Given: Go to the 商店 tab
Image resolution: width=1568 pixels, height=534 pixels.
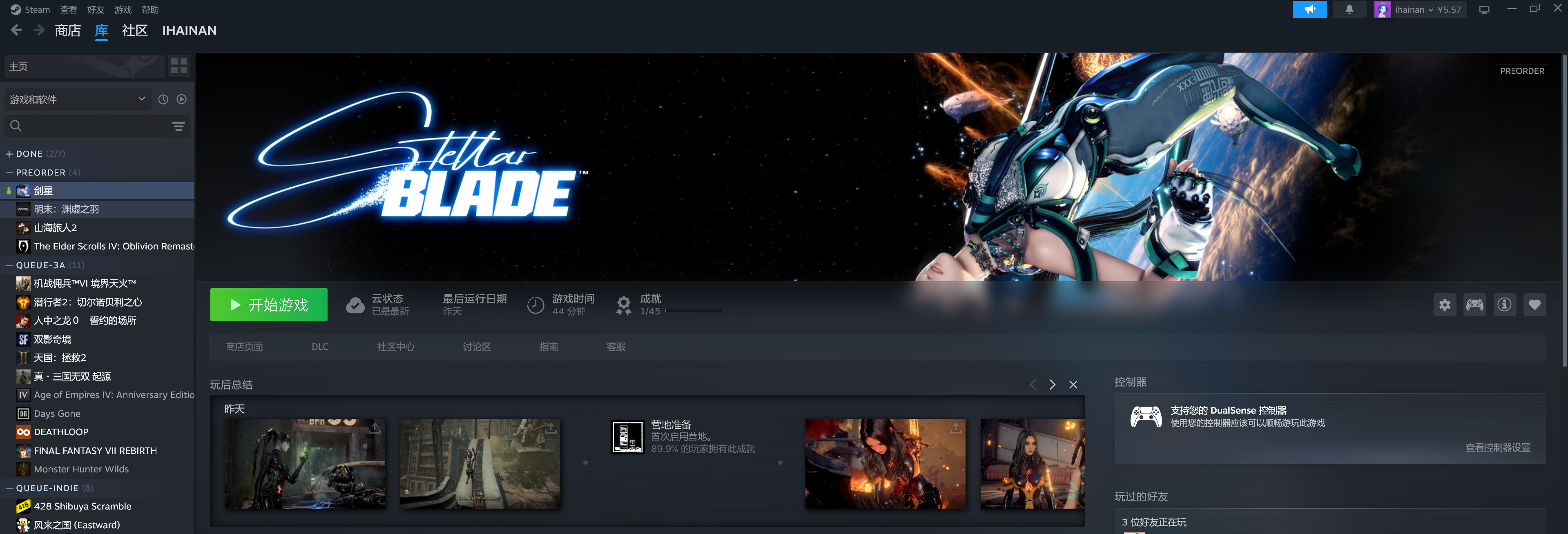Looking at the screenshot, I should (x=67, y=30).
